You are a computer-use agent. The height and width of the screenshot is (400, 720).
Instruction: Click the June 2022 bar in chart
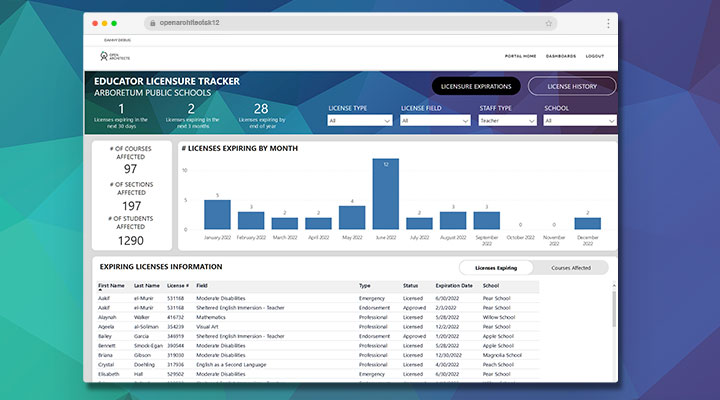tap(386, 194)
